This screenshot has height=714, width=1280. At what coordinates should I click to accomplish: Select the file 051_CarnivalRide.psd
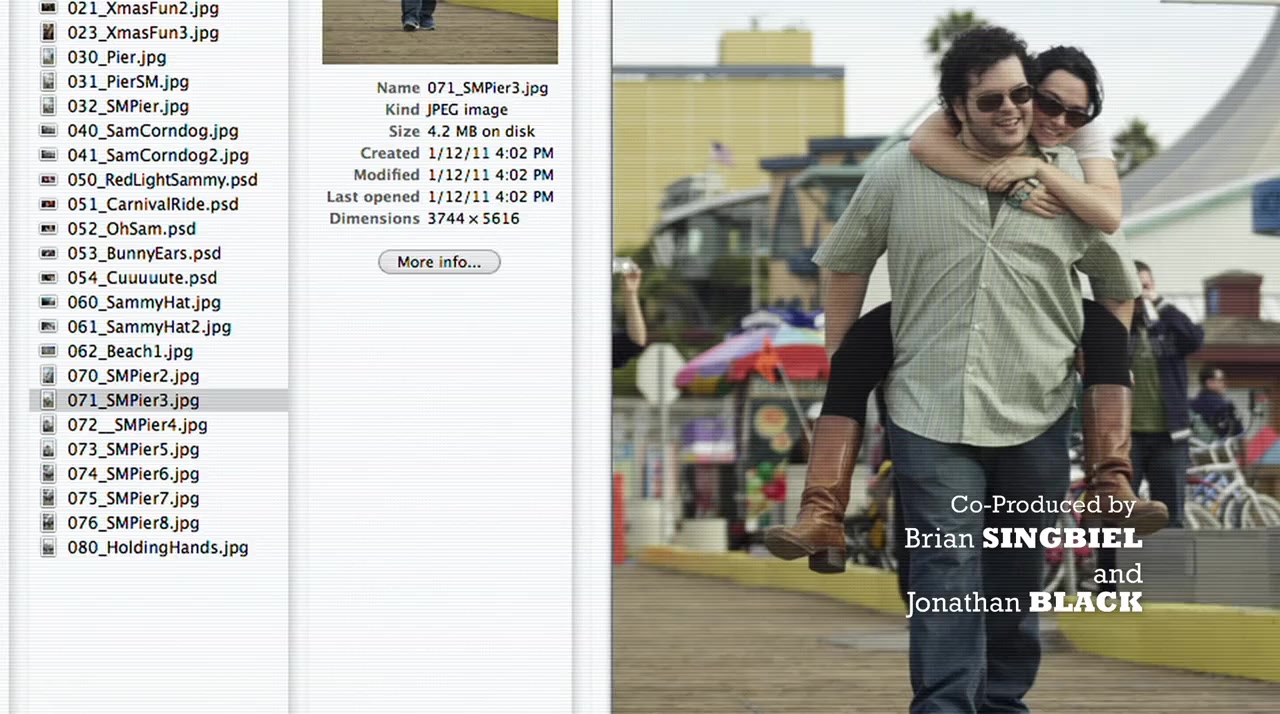pyautogui.click(x=152, y=204)
